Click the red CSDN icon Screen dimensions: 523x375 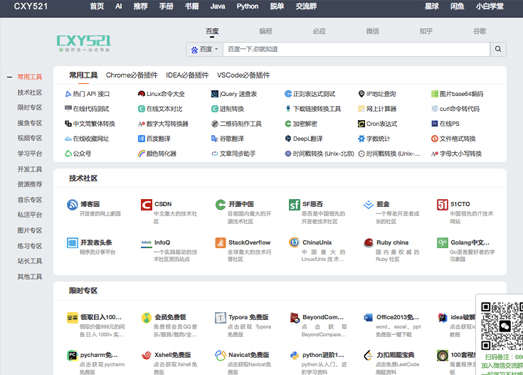(146, 205)
